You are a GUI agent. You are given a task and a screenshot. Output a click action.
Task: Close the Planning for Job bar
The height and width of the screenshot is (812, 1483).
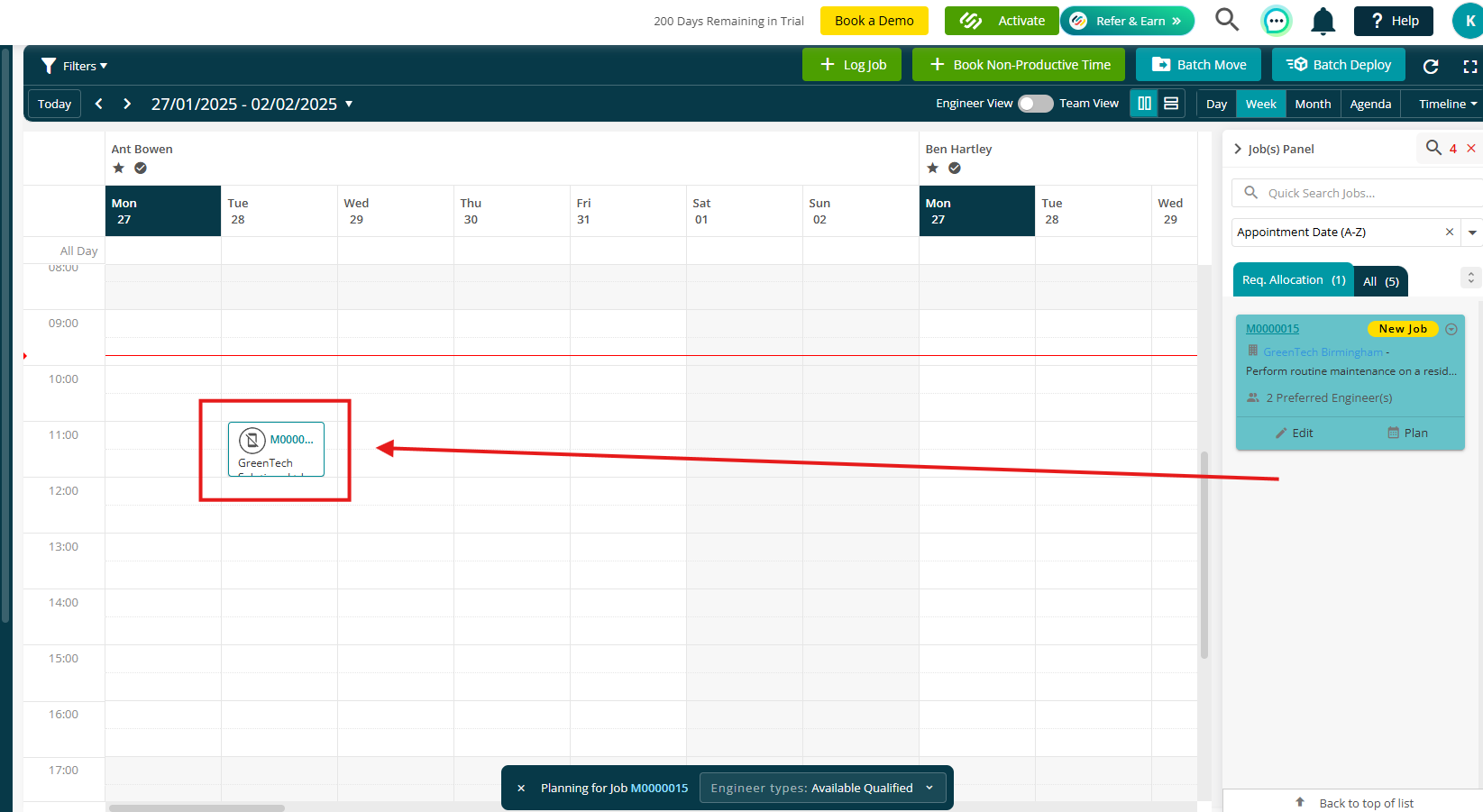point(521,788)
